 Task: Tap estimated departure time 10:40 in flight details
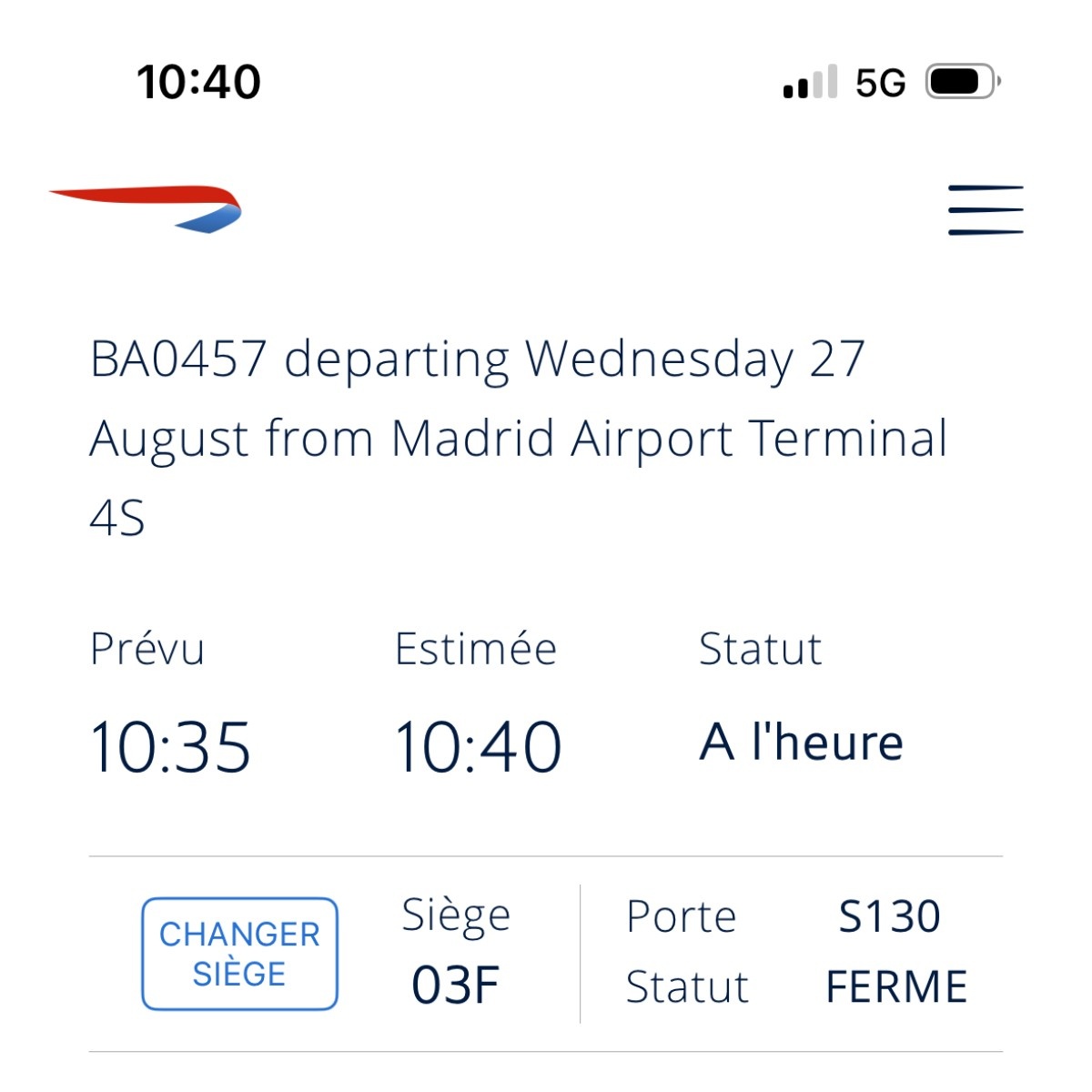[x=478, y=747]
